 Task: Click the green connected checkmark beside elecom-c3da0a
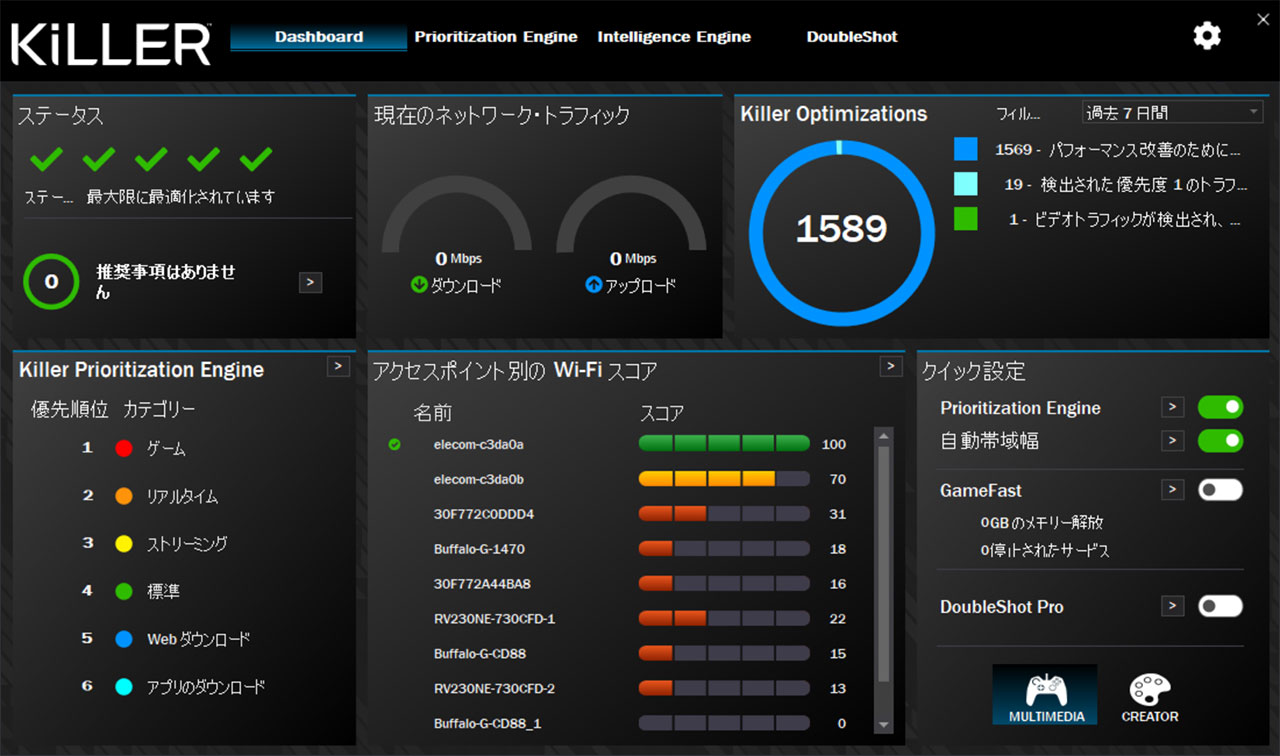[394, 444]
